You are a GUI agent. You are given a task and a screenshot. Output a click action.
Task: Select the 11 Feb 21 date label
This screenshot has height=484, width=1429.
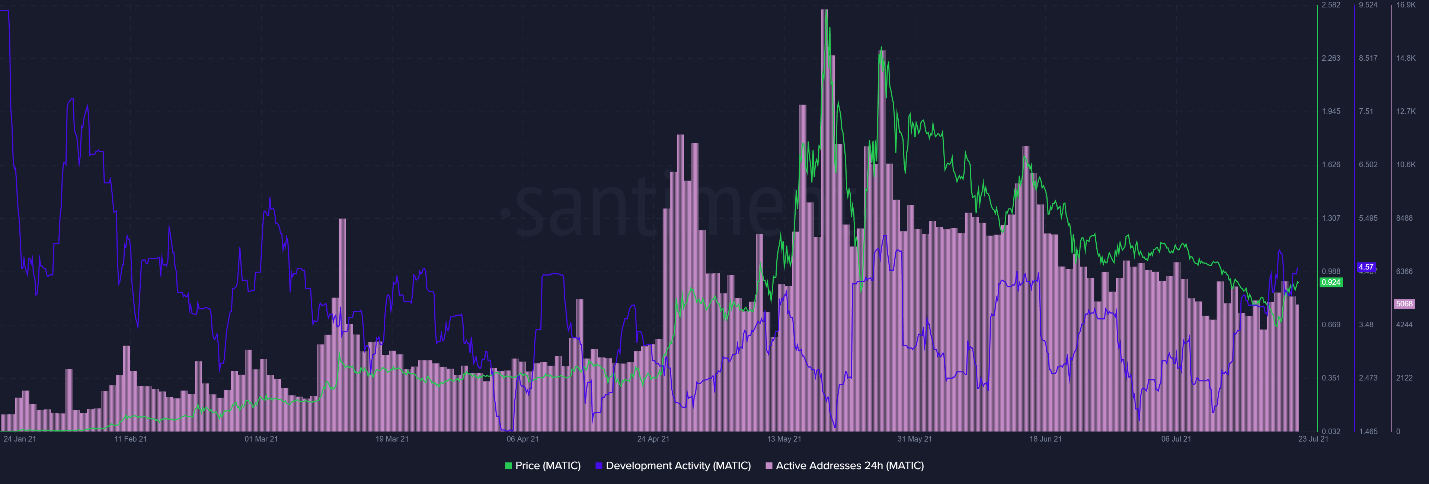pos(131,438)
